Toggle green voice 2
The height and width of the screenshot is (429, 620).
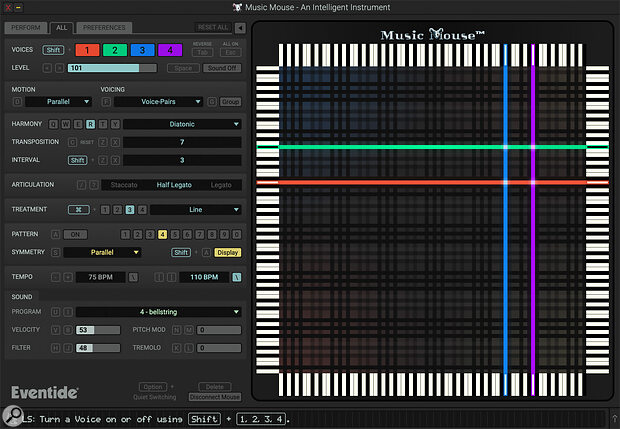[115, 50]
